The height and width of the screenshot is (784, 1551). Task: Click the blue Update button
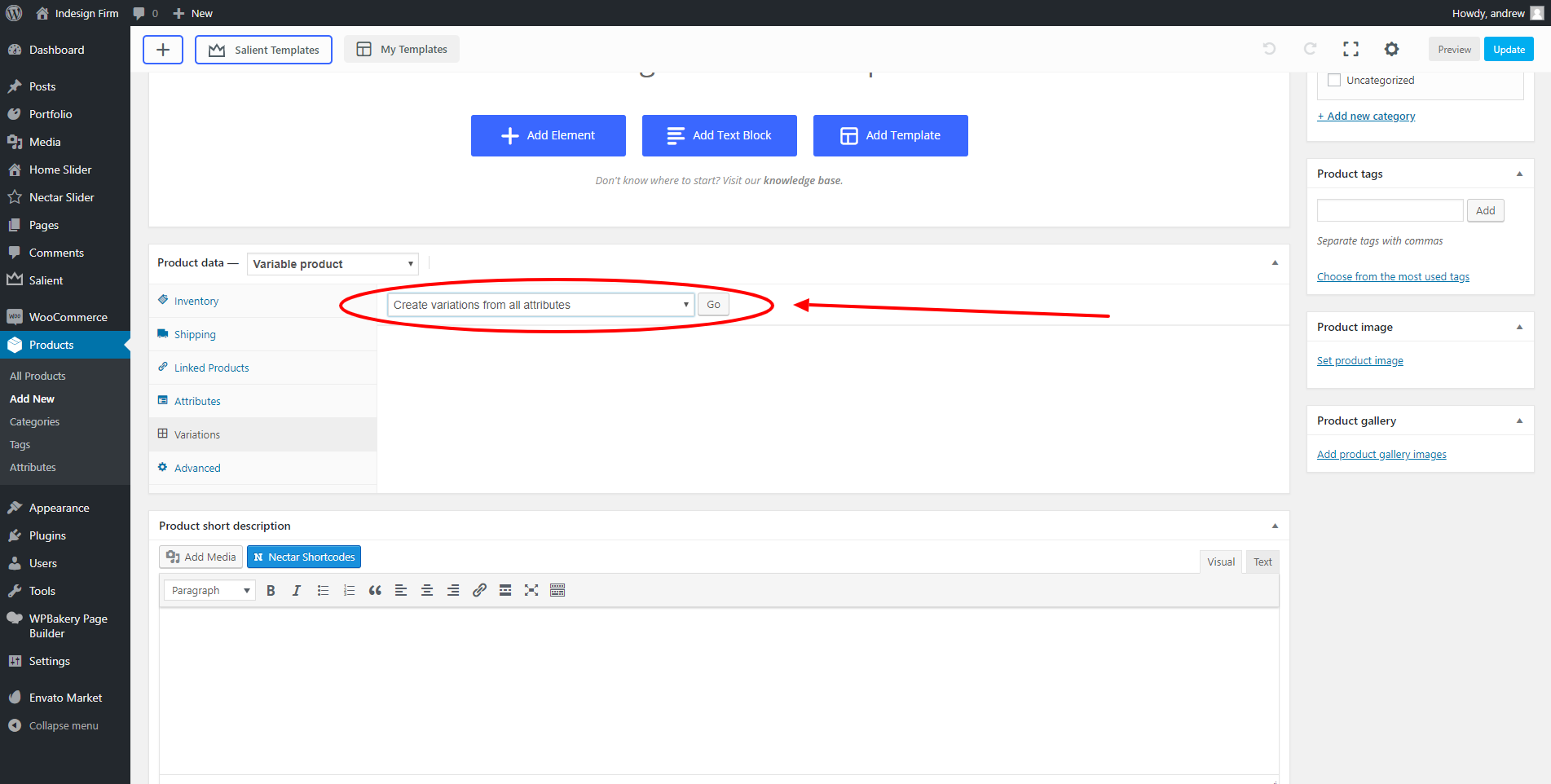(1509, 50)
